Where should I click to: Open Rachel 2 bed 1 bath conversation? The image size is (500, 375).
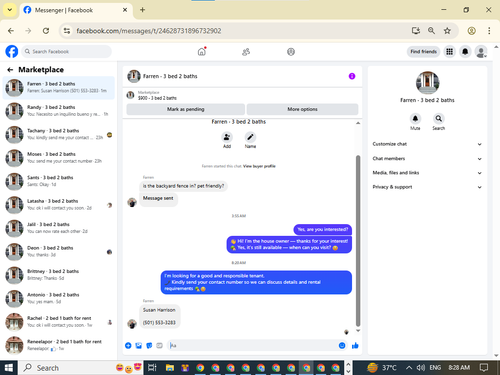[59, 322]
